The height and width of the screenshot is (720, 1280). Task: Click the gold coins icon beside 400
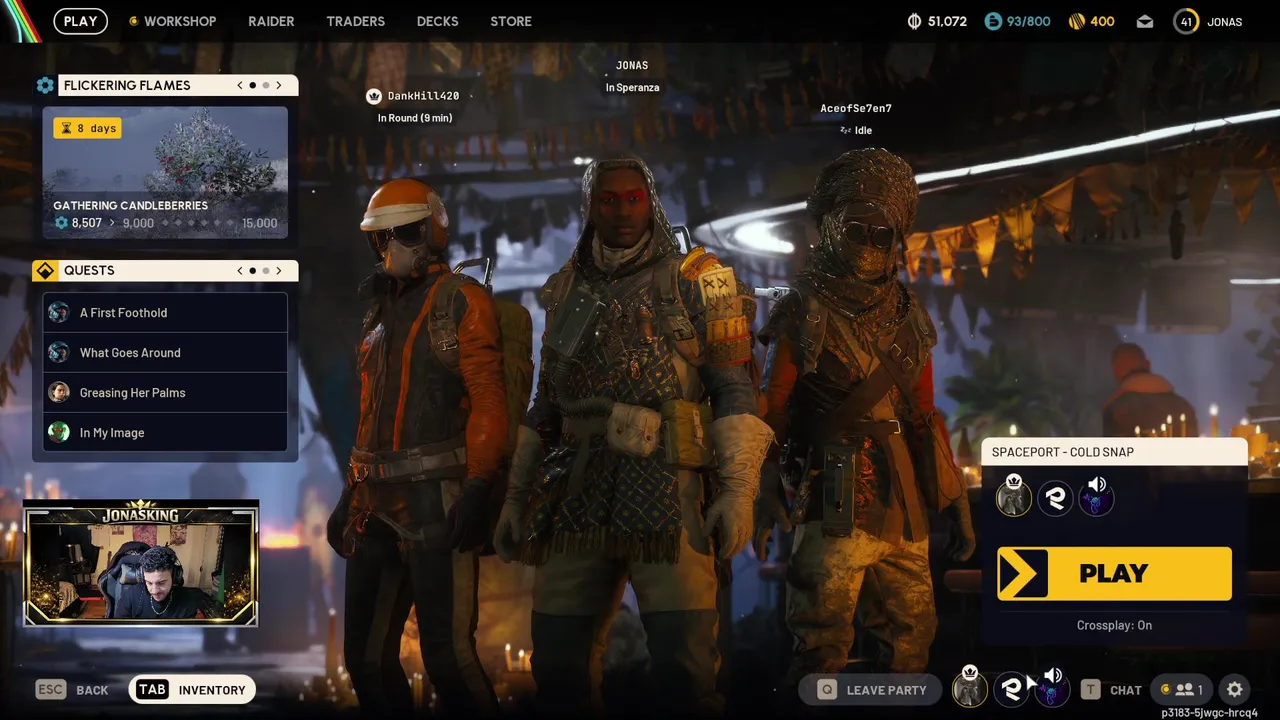[x=1077, y=21]
